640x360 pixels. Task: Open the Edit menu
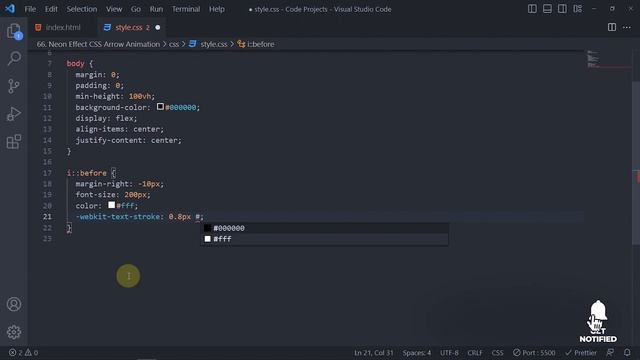[51, 9]
